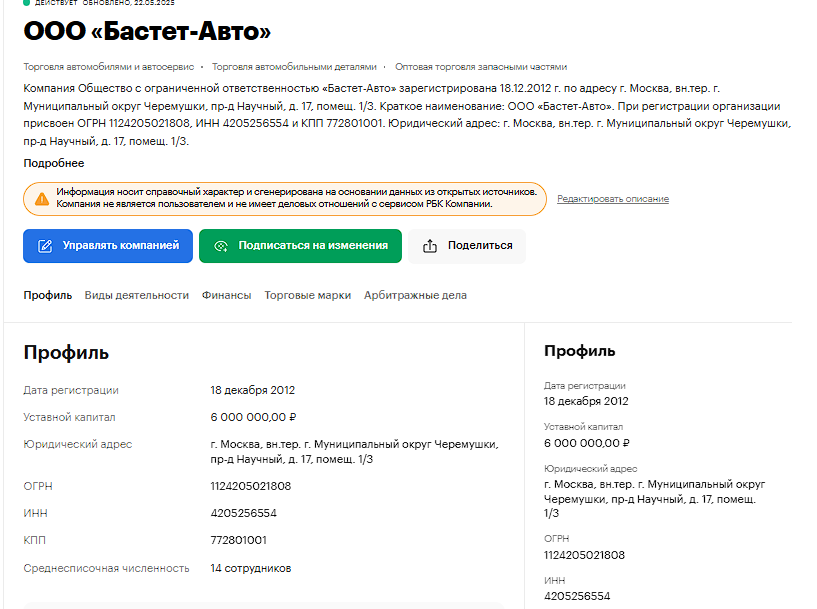817x609 pixels.
Task: Click category Торговля автомобильными деталями
Action: 294,67
